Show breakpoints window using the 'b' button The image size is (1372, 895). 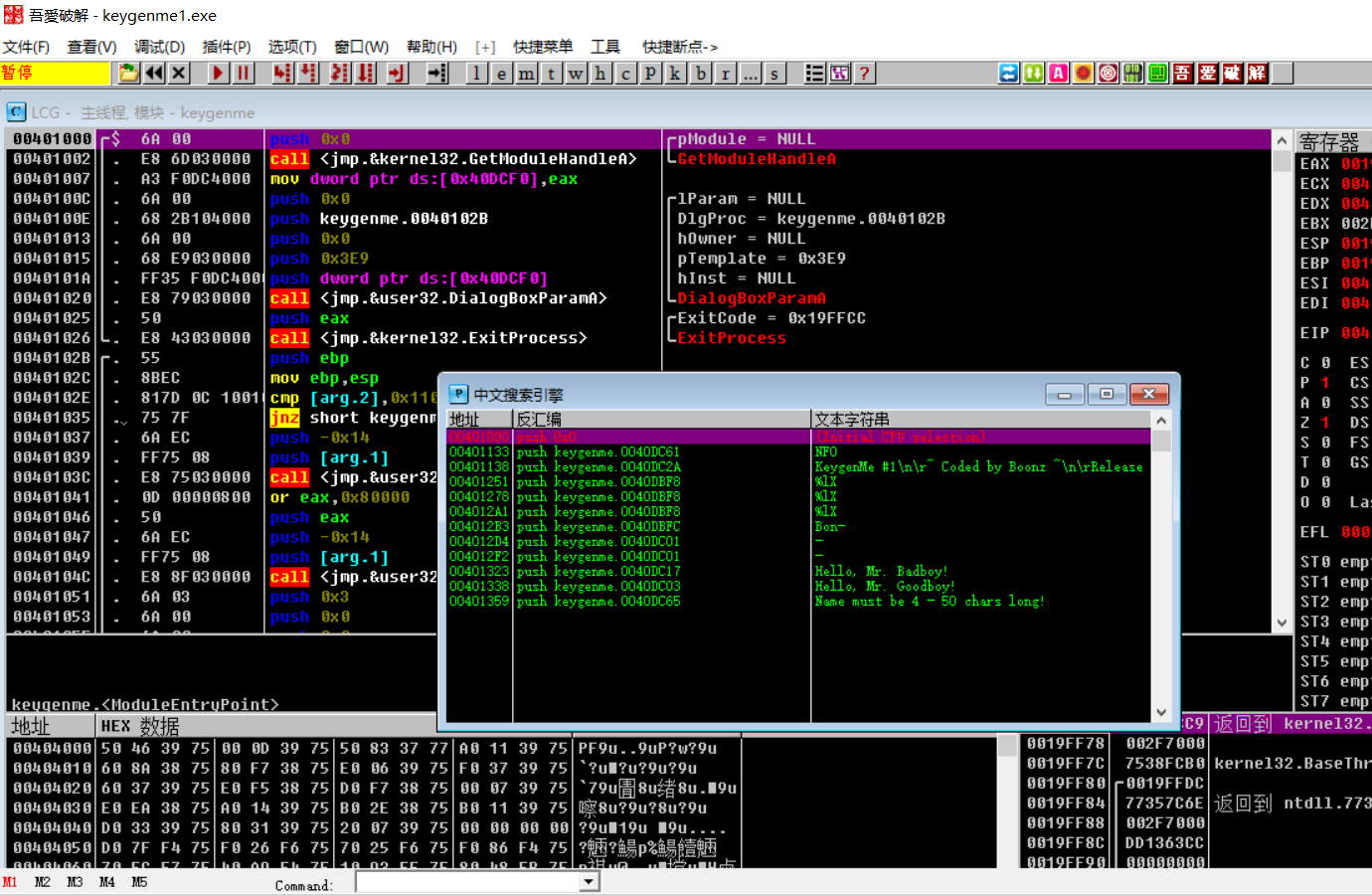[701, 73]
